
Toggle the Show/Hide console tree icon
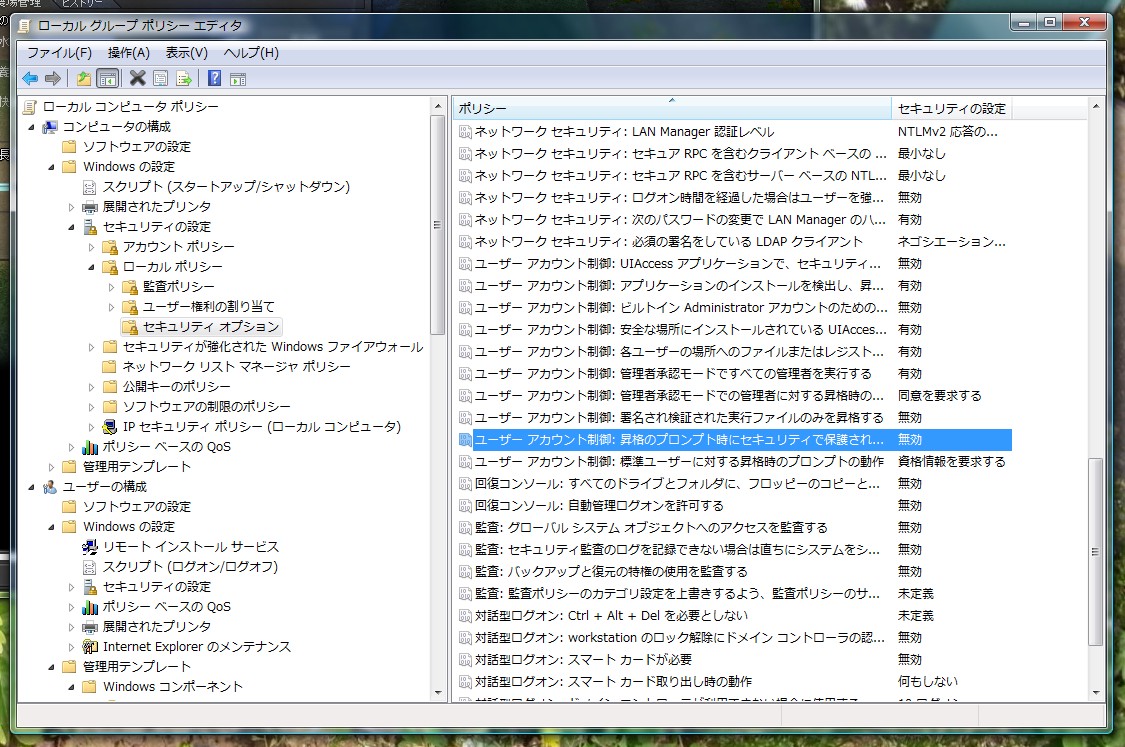click(107, 78)
